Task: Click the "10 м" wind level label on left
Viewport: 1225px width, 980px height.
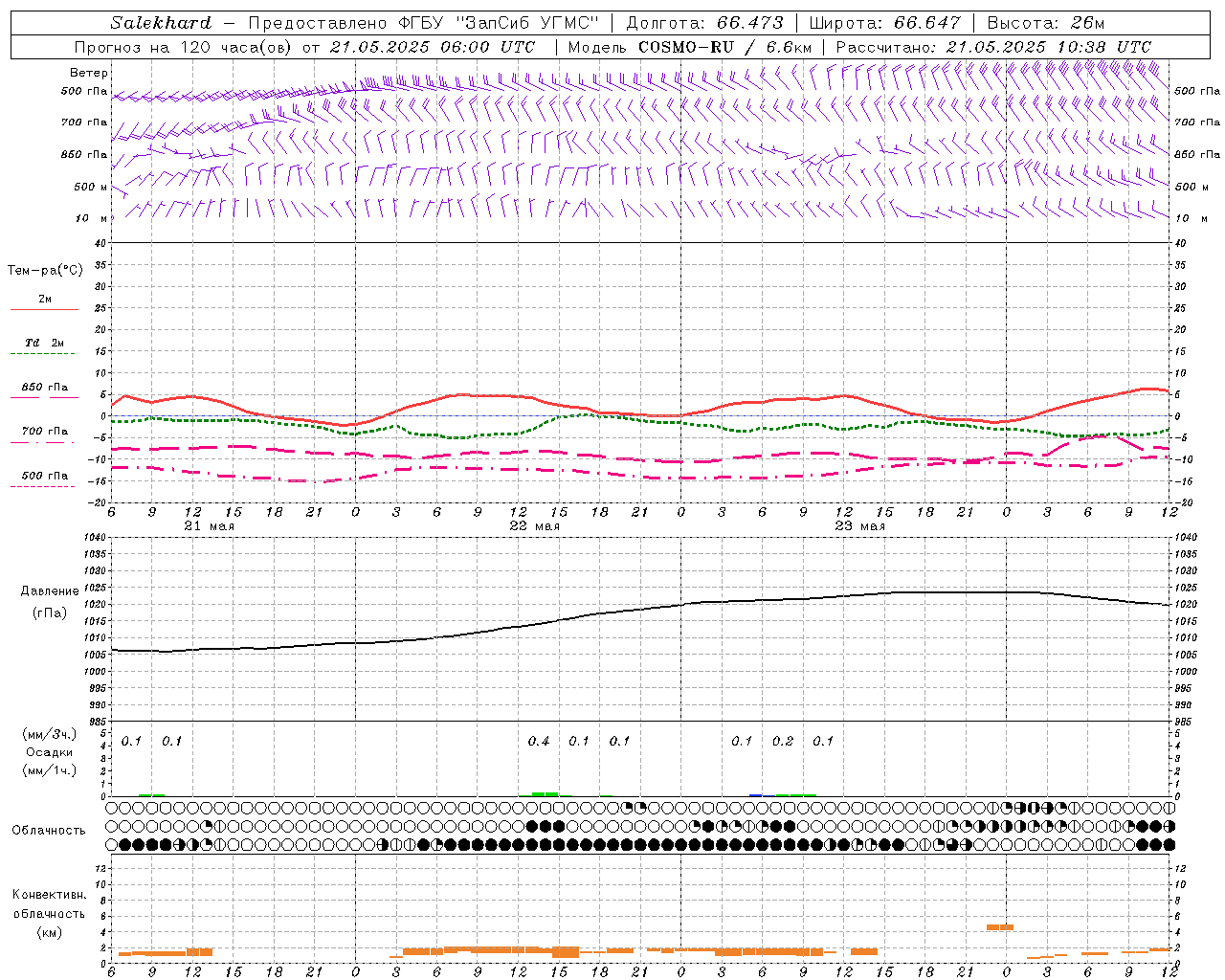Action: (92, 218)
